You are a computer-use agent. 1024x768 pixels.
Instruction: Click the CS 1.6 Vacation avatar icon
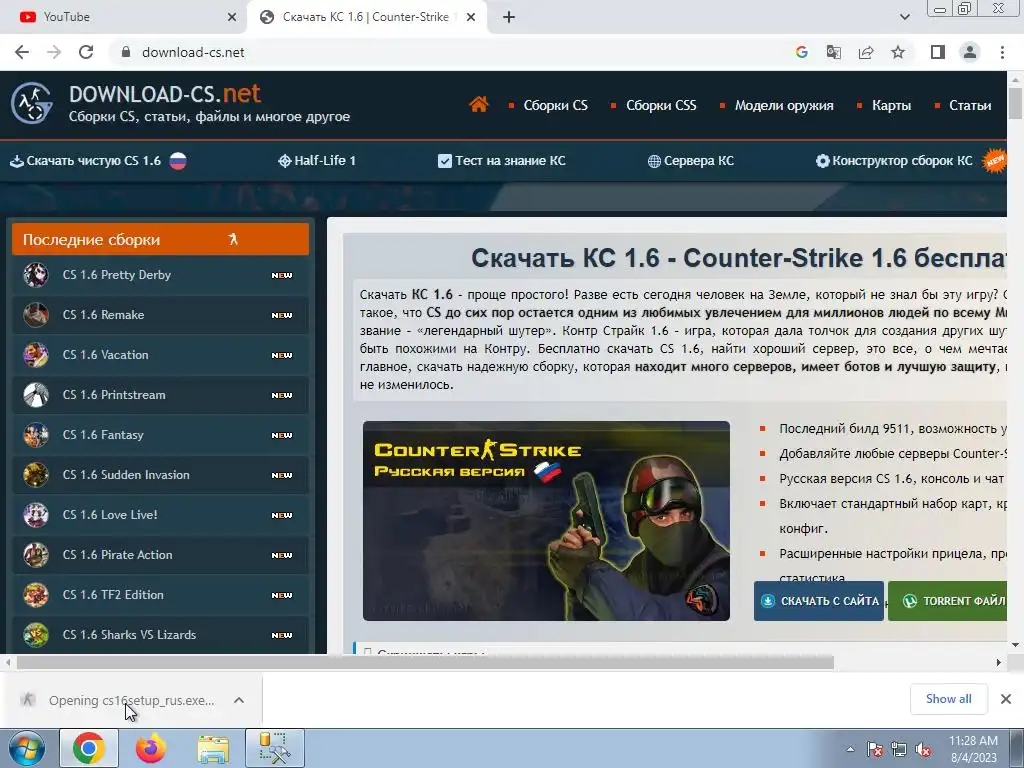point(36,355)
